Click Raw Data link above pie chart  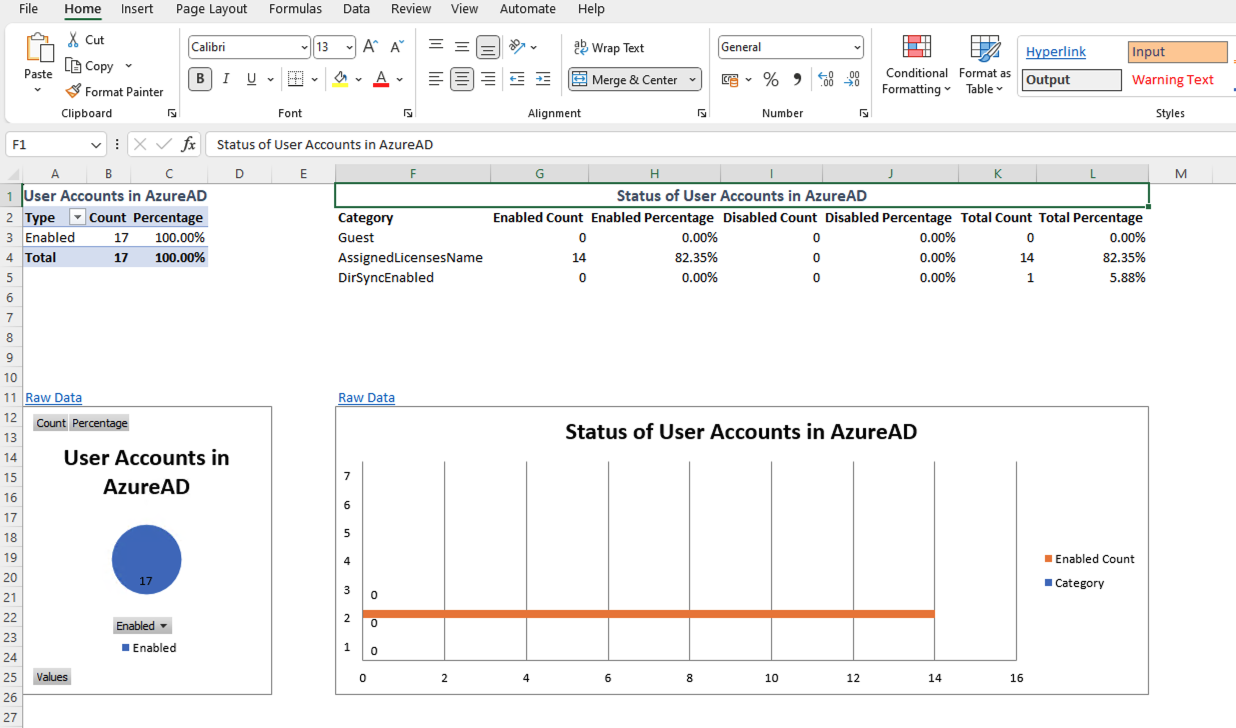coord(53,398)
